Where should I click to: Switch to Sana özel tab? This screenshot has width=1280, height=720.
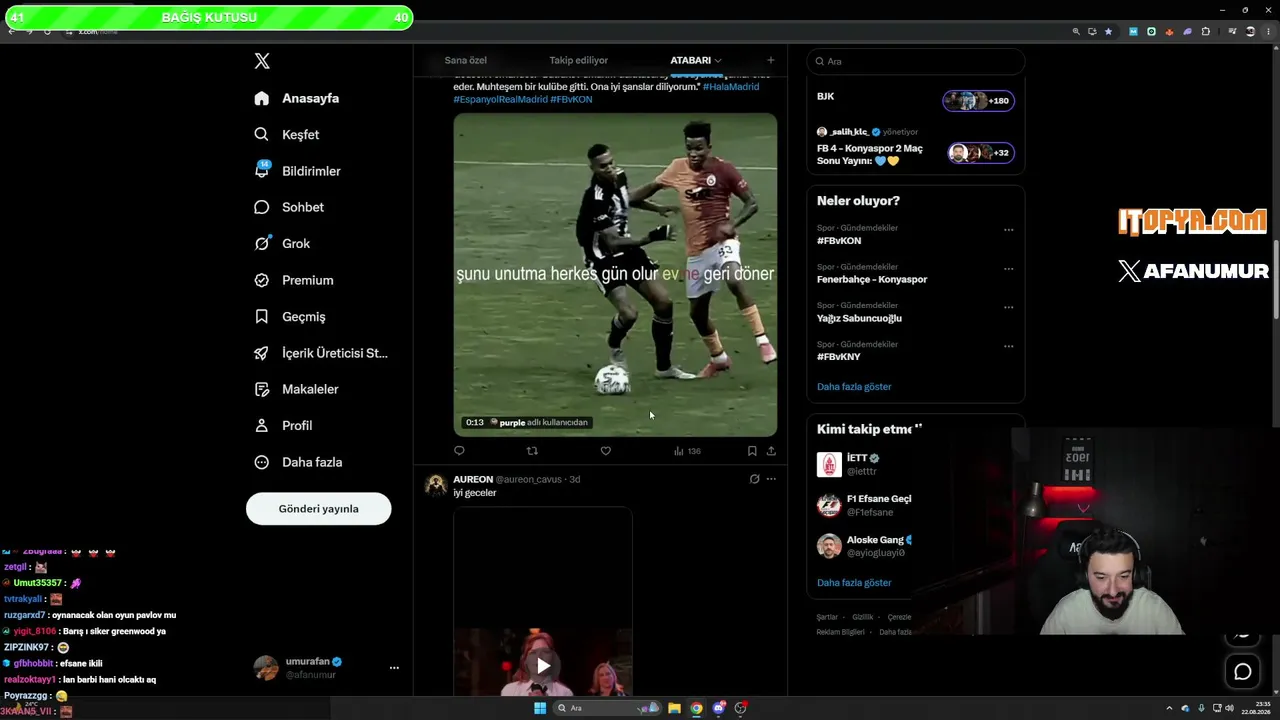coord(465,60)
